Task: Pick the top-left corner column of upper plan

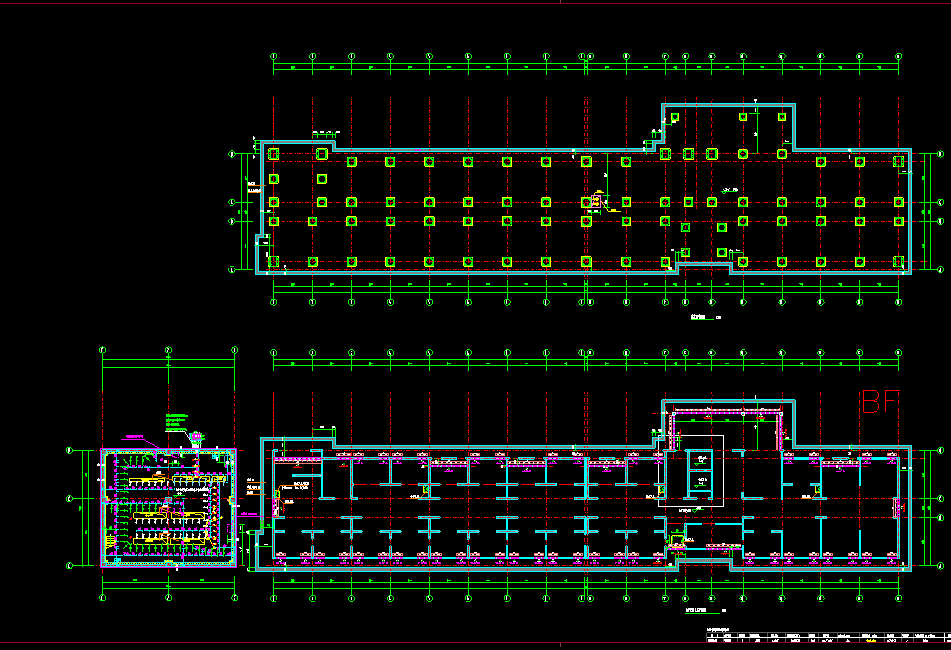Action: click(x=273, y=154)
